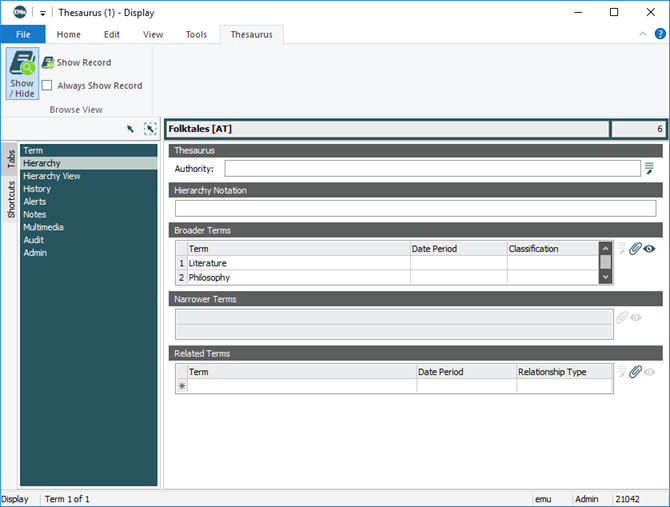The height and width of the screenshot is (507, 670).
Task: Collapse the ribbon with the caret arrow
Action: tap(643, 34)
